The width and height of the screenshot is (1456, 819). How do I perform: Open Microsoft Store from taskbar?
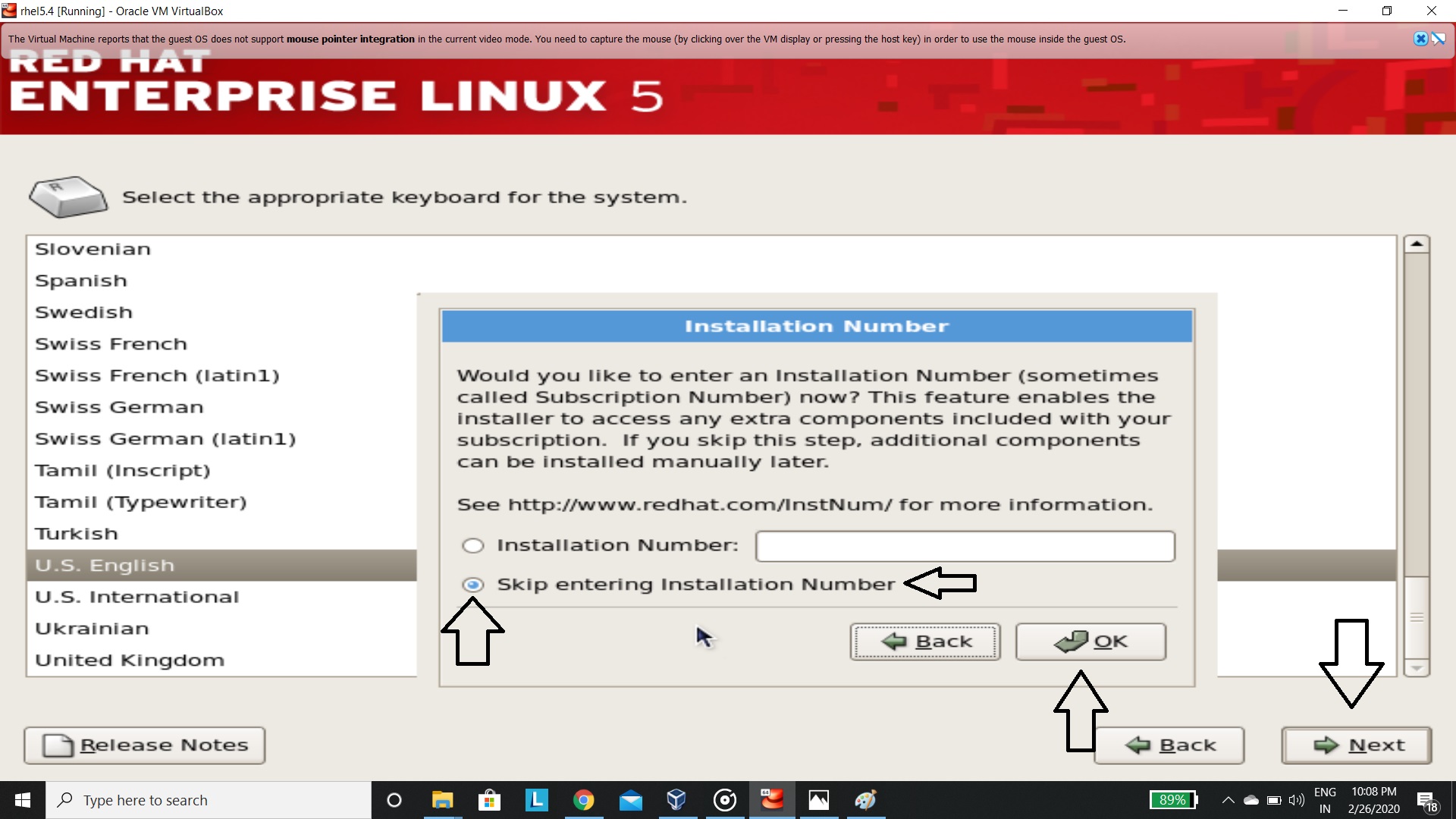489,800
